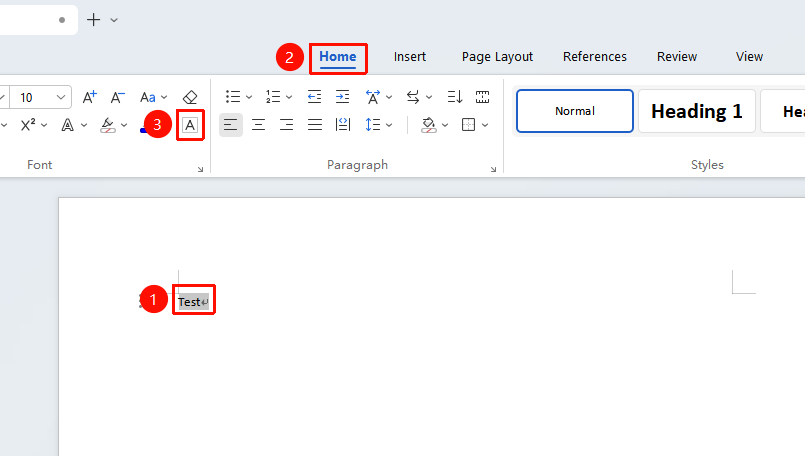The height and width of the screenshot is (456, 805).
Task: Expand the highlight color dropdown arrow
Action: coord(124,125)
